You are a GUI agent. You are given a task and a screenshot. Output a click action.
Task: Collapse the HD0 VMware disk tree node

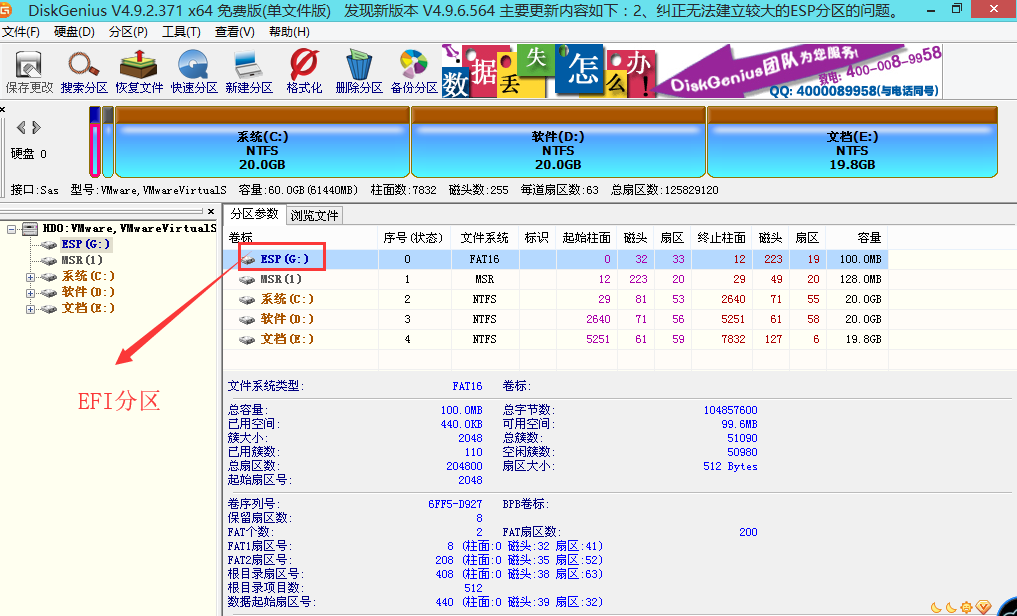tap(12, 230)
